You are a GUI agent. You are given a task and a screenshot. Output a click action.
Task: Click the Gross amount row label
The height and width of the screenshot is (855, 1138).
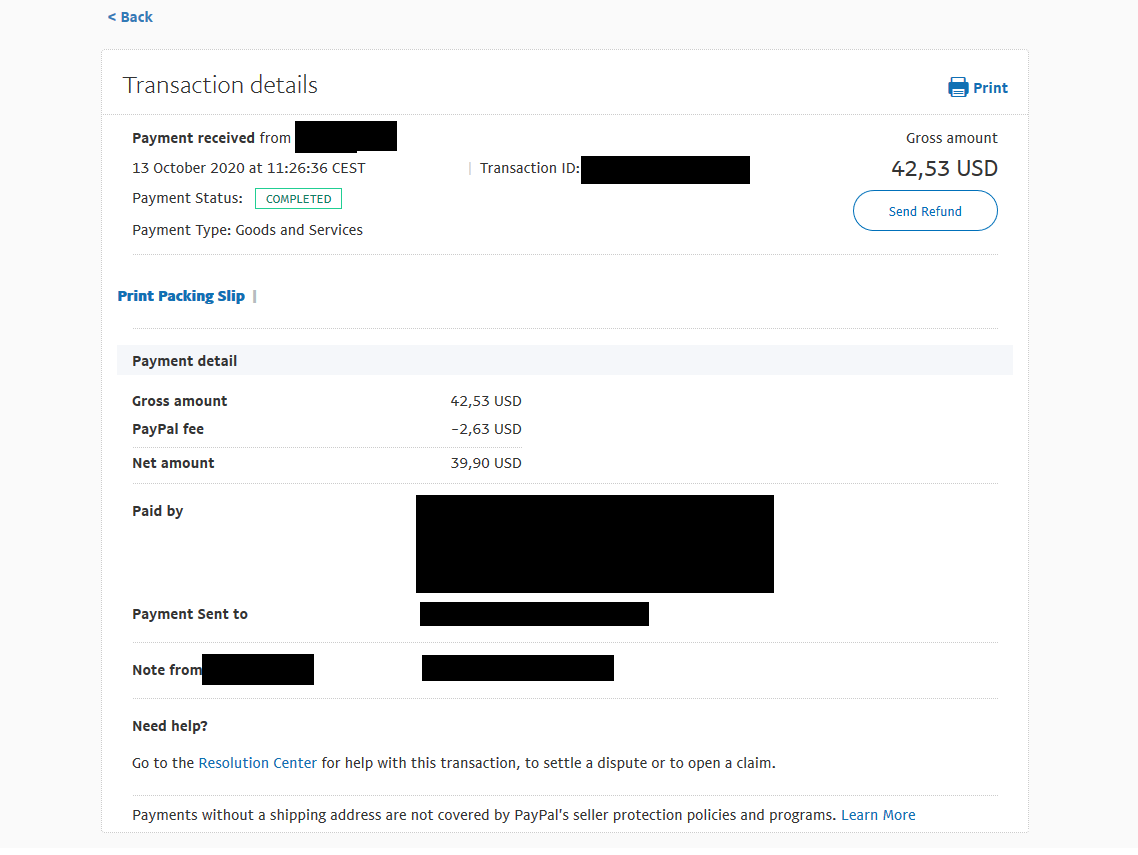tap(180, 401)
